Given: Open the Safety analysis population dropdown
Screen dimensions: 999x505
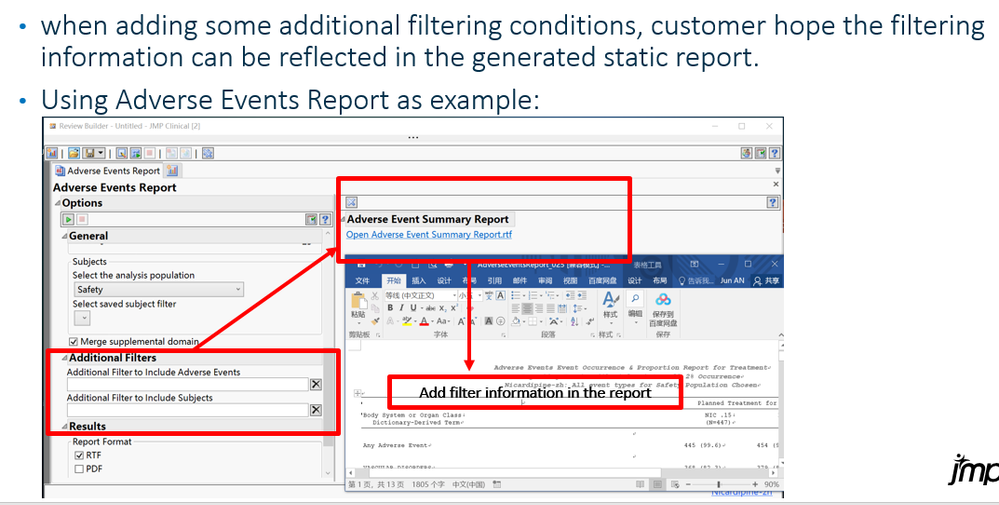Looking at the screenshot, I should pos(158,289).
